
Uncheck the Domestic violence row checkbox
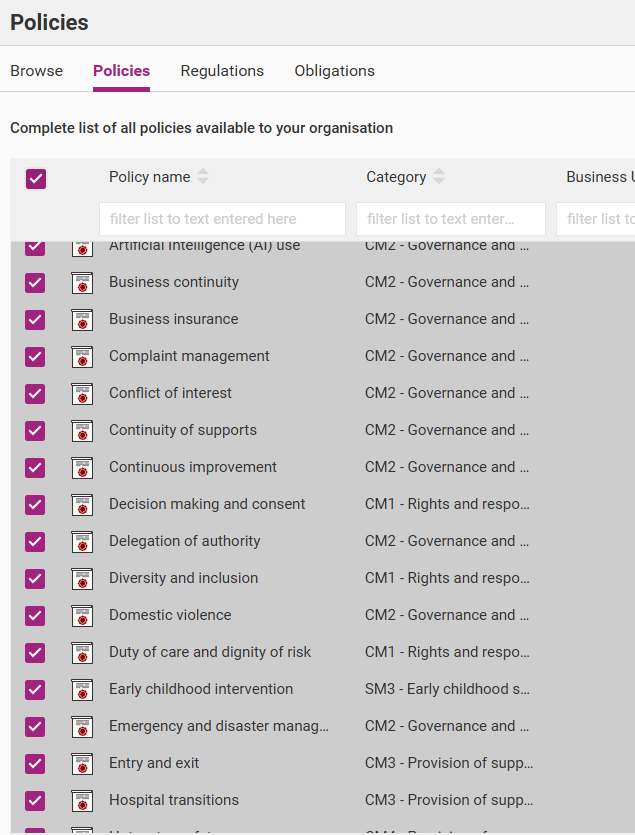(x=35, y=616)
